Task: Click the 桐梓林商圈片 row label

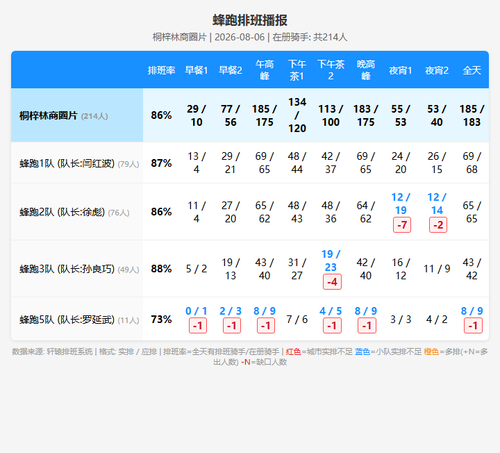Action: pyautogui.click(x=64, y=116)
